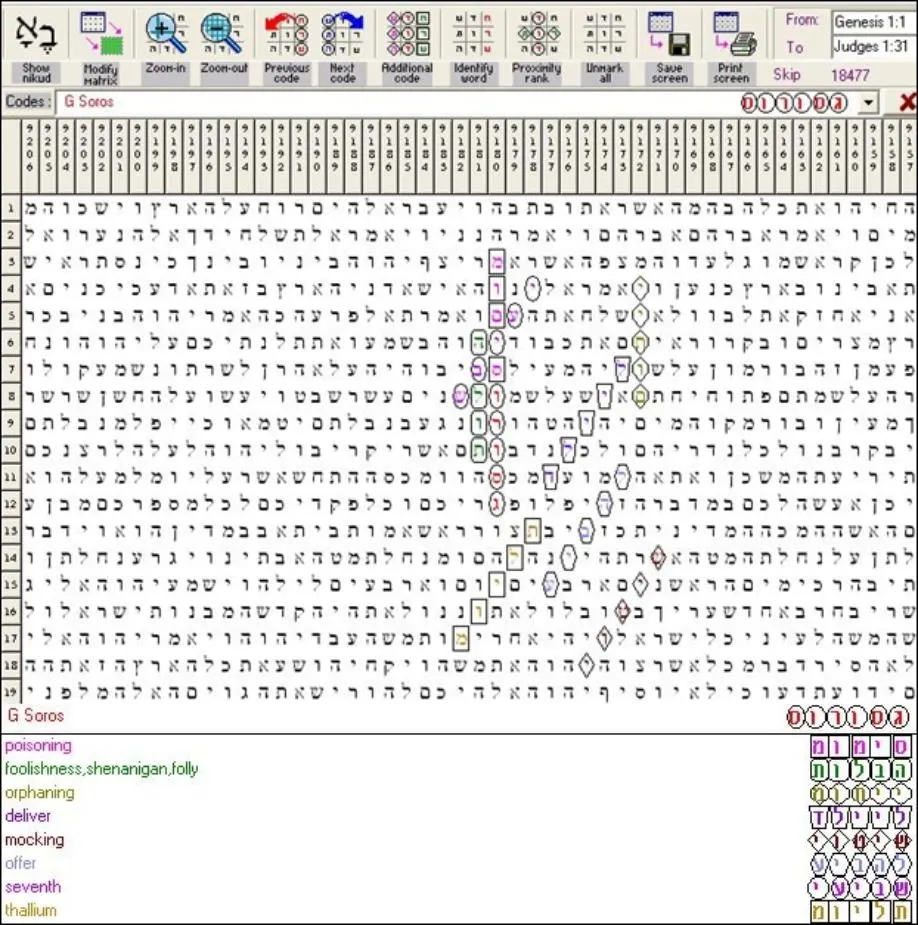Select the Zoom-out magnifier icon
This screenshot has width=918, height=925.
(x=222, y=34)
